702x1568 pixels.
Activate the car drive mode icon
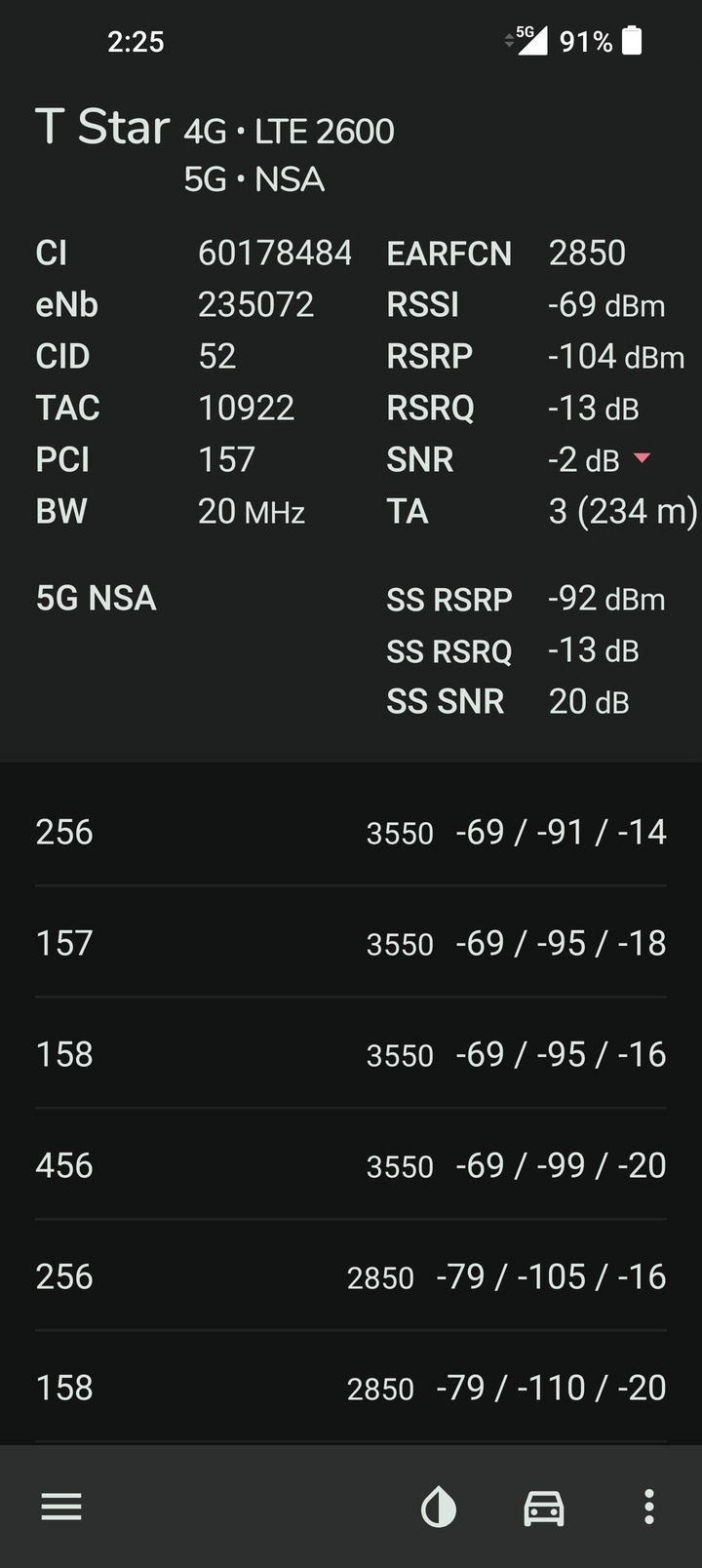point(544,1507)
